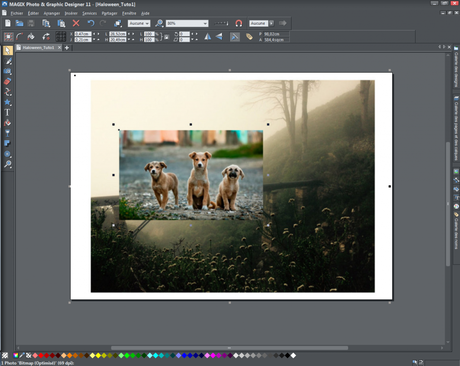Pick the yellow color swatch
Viewport: 460px width, 366px height.
(98, 356)
